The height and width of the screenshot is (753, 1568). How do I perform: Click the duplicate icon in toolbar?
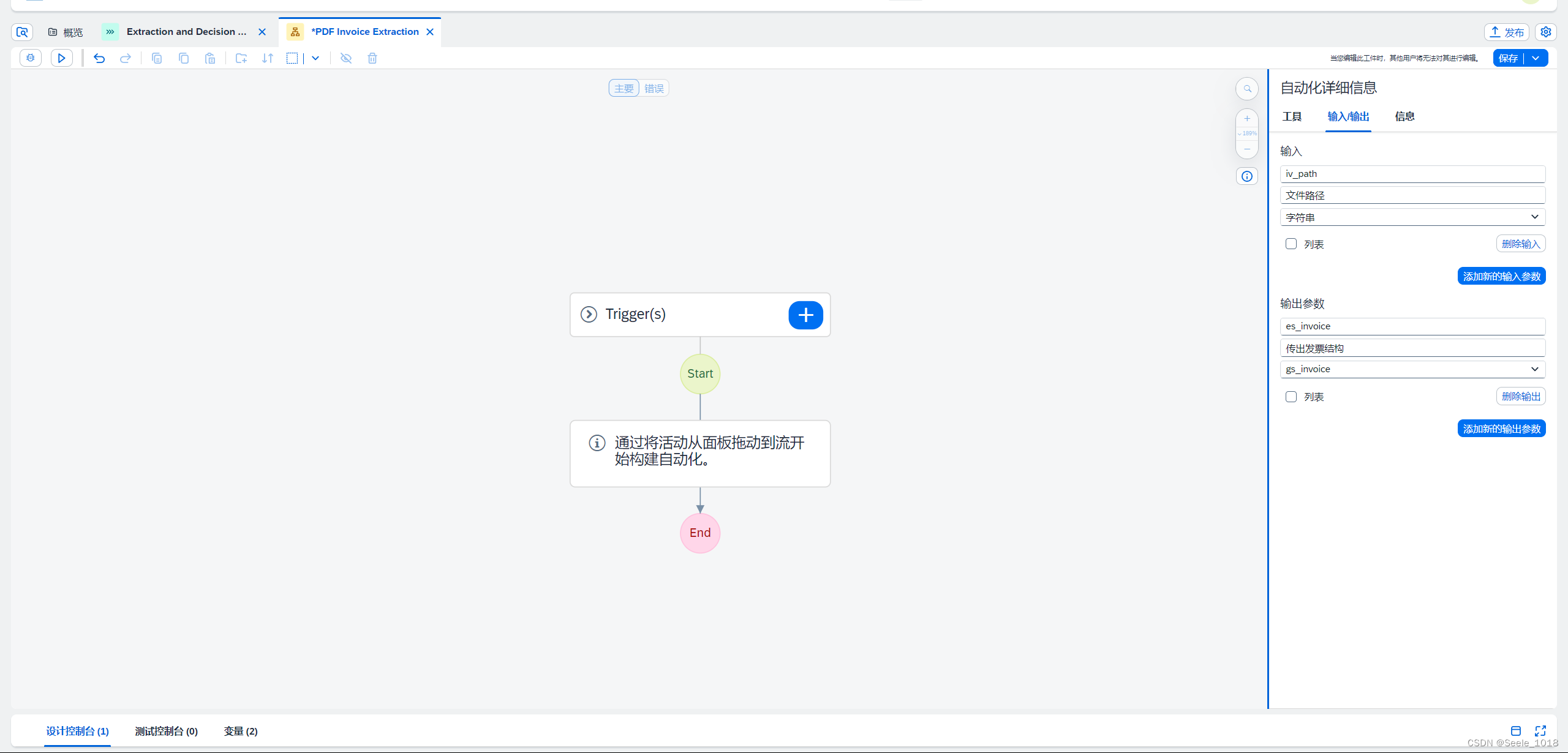coord(184,58)
